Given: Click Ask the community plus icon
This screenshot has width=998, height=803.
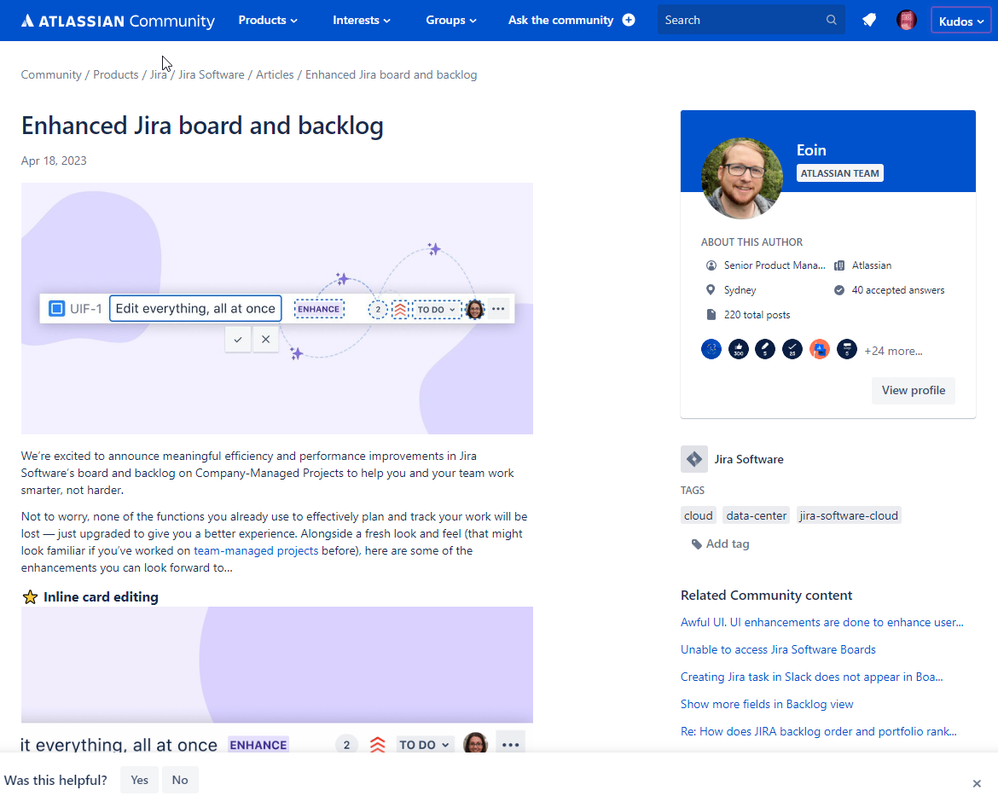Looking at the screenshot, I should pos(628,20).
